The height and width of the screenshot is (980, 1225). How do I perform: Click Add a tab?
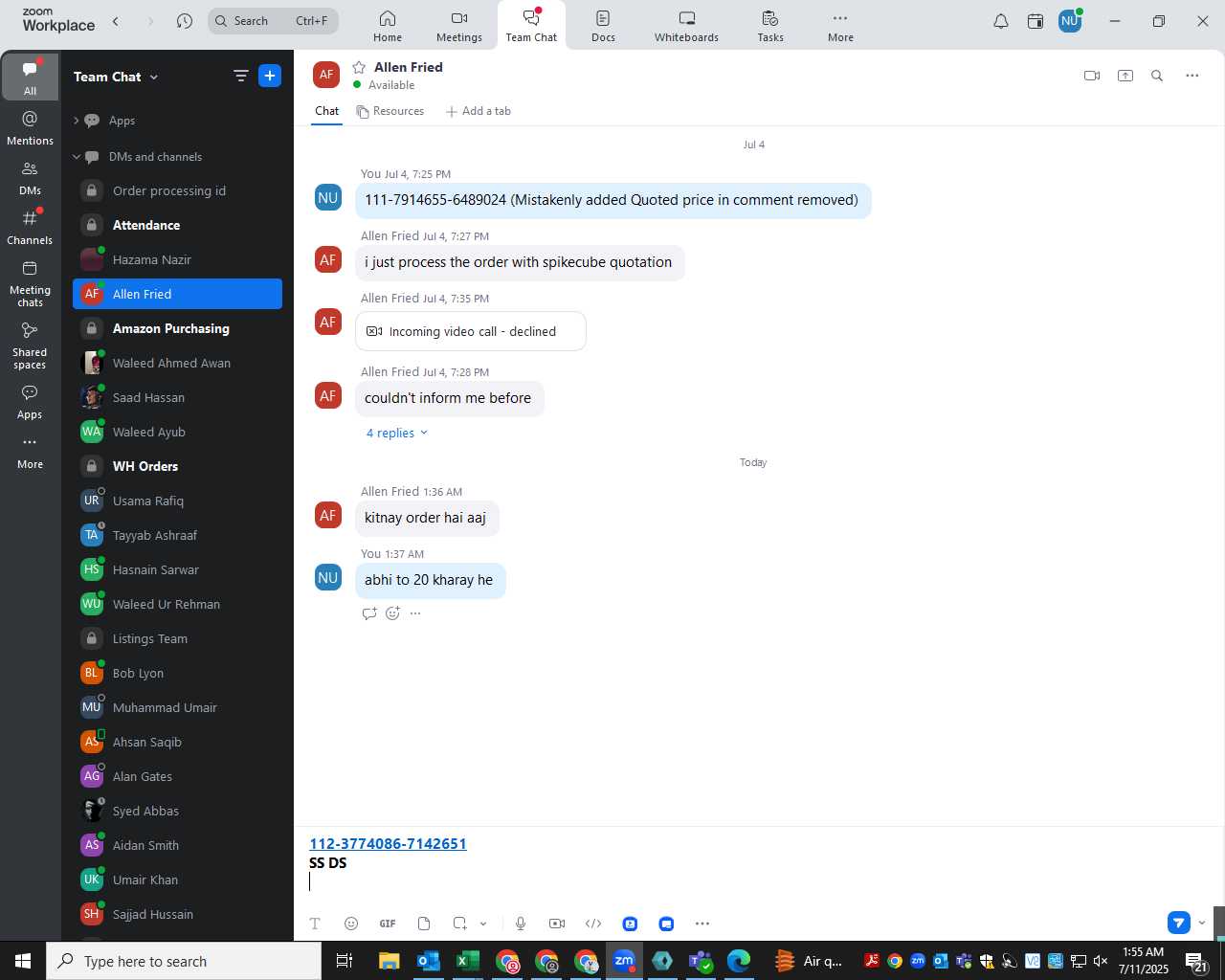coord(479,111)
